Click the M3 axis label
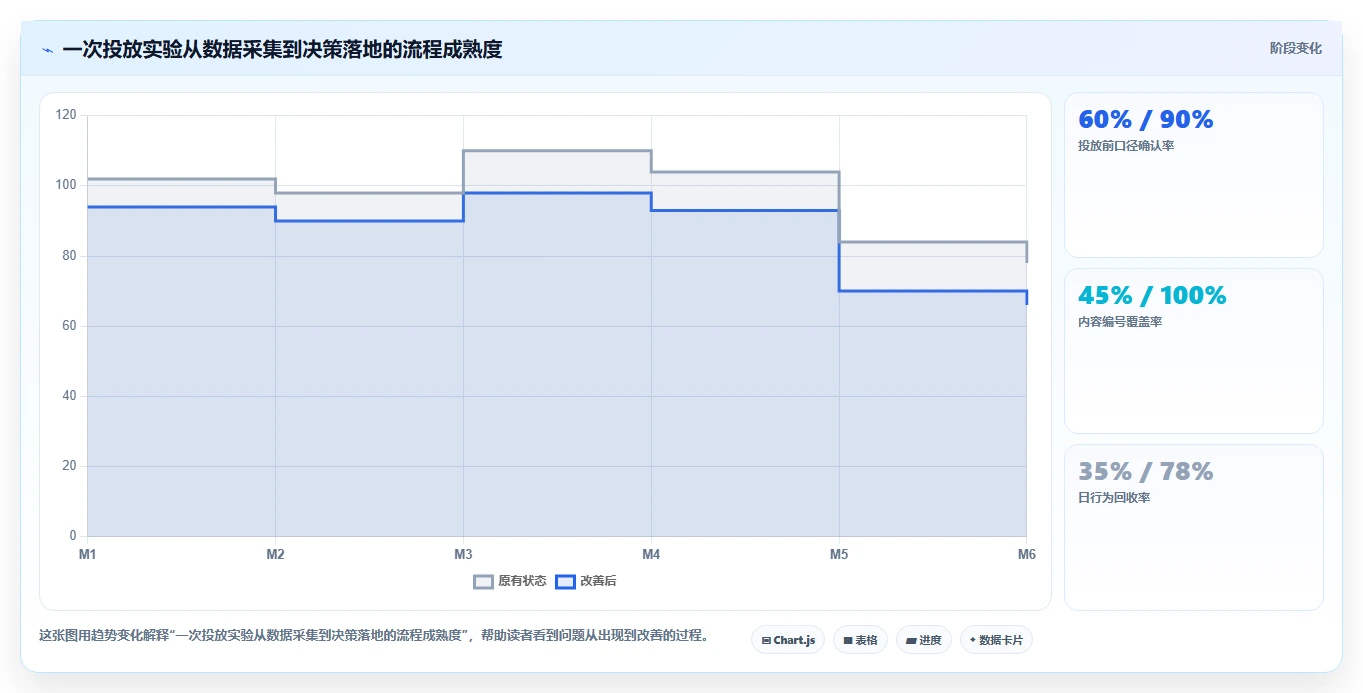Image resolution: width=1363 pixels, height=693 pixels. coord(463,554)
